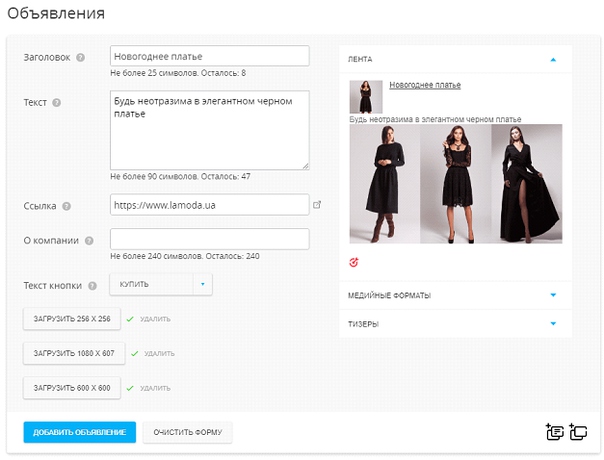The image size is (604, 460).
Task: Click green checkmark beside 256 X 256 upload
Action: (x=130, y=319)
